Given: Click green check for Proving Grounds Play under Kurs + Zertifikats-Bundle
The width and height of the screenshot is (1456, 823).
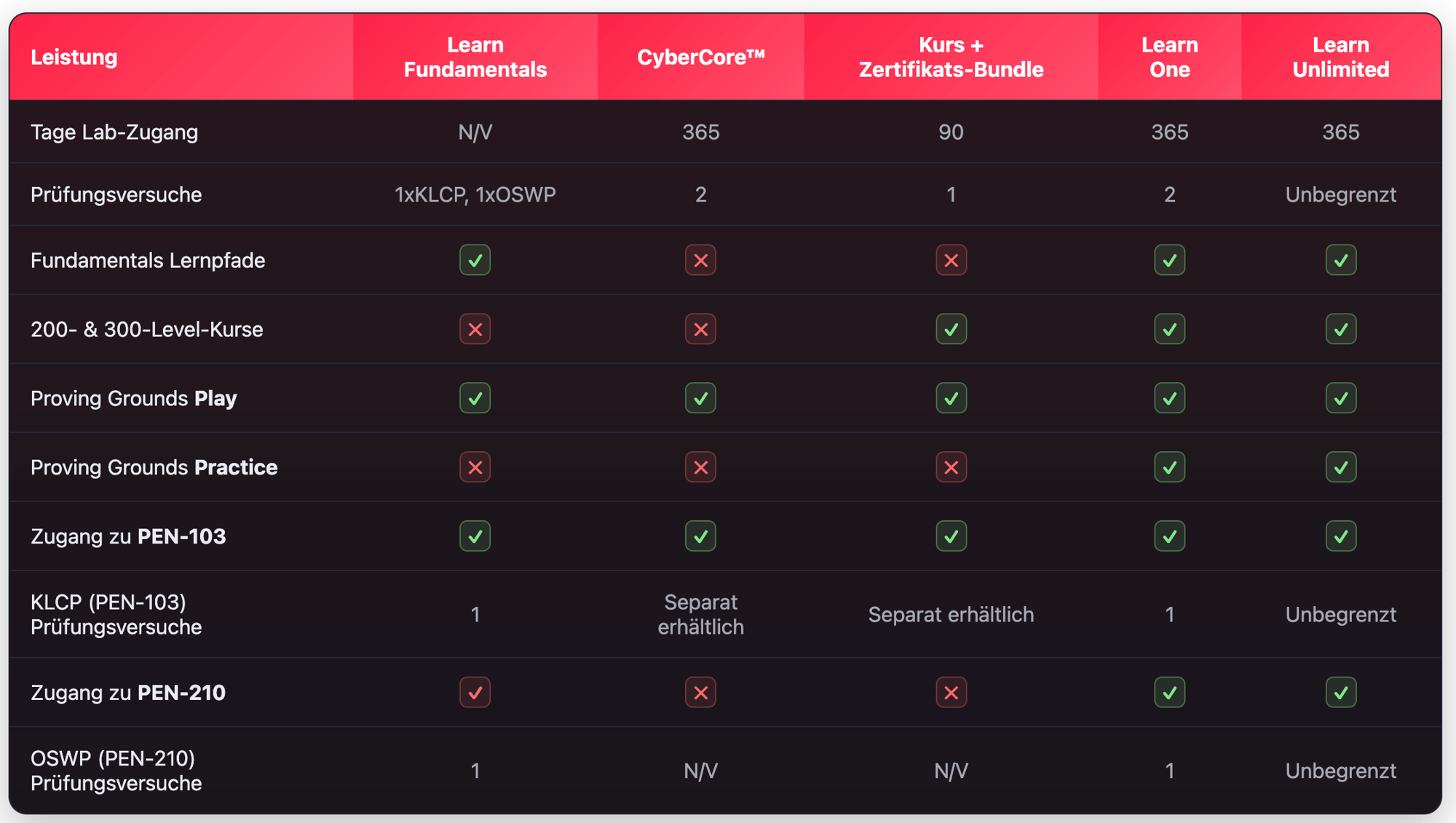Looking at the screenshot, I should tap(951, 398).
